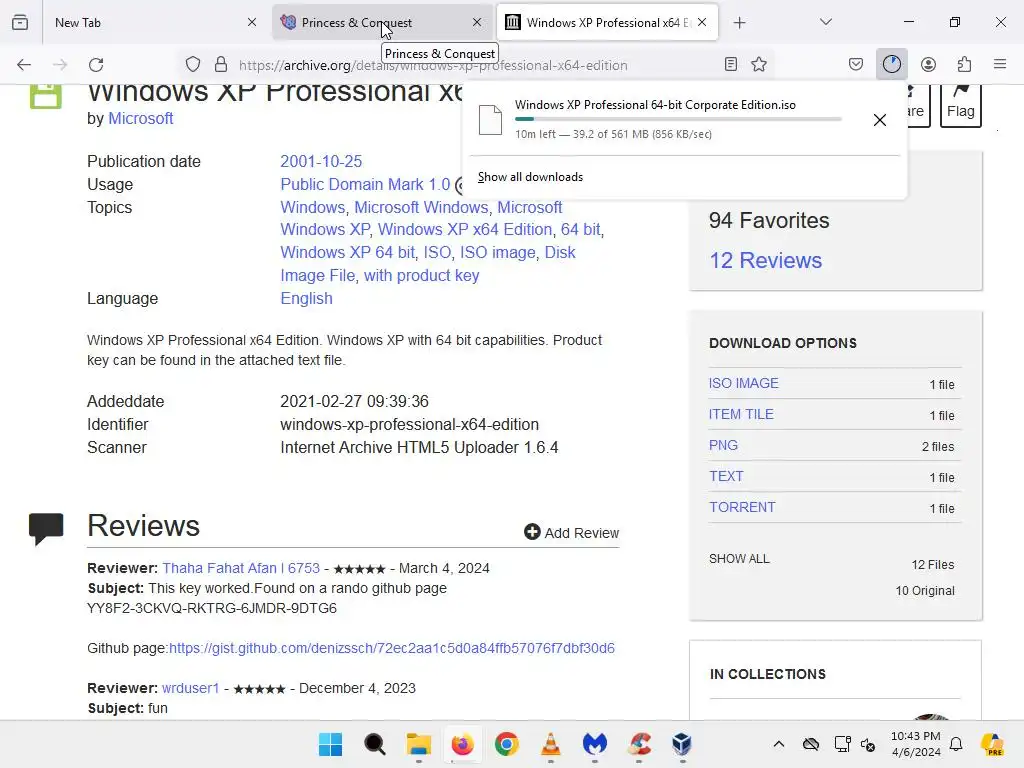Open reviewer Thaha Fahat Afan profile
Screen dimensions: 1024x768
pos(241,568)
